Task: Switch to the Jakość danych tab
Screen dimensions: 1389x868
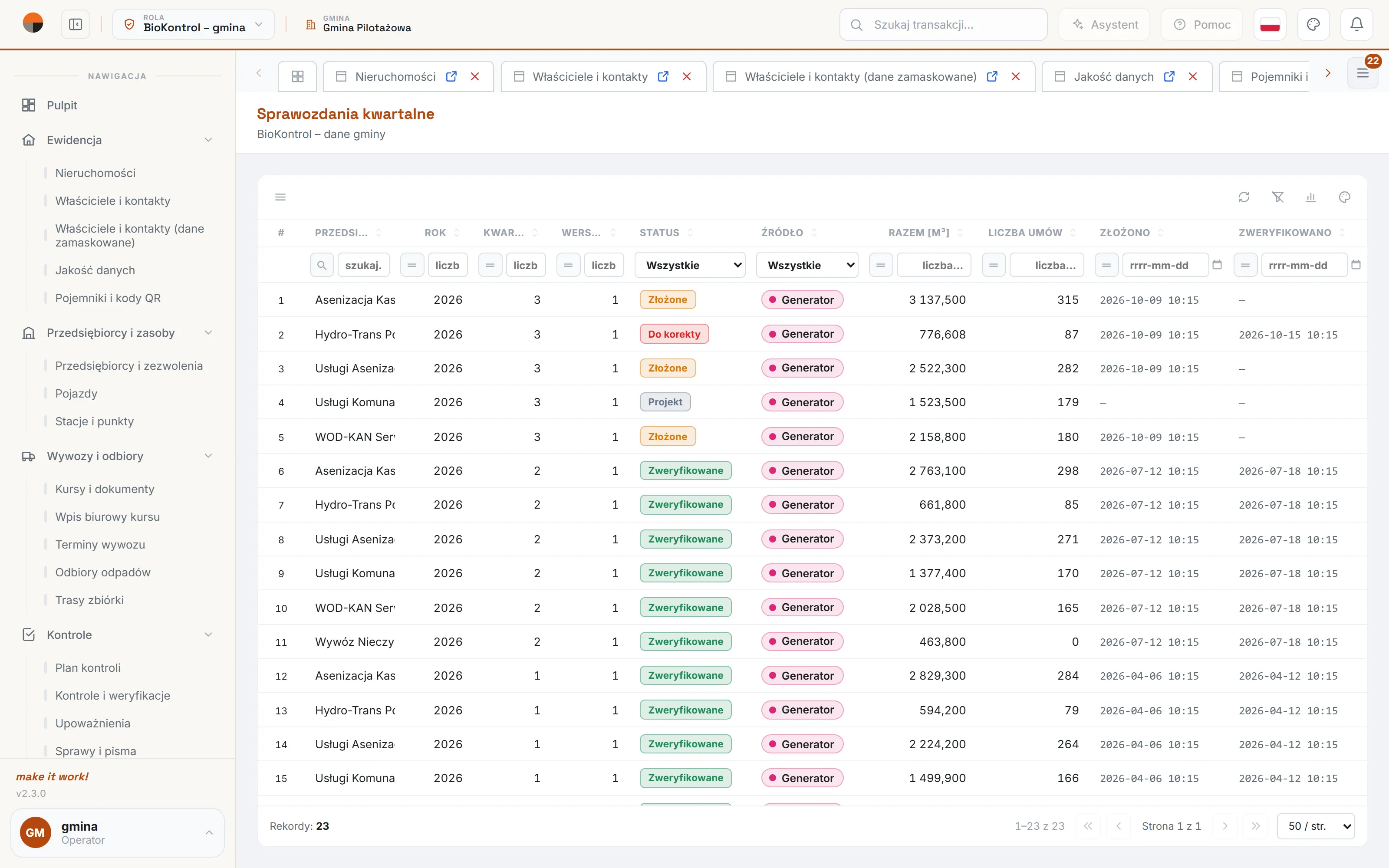Action: [1113, 76]
